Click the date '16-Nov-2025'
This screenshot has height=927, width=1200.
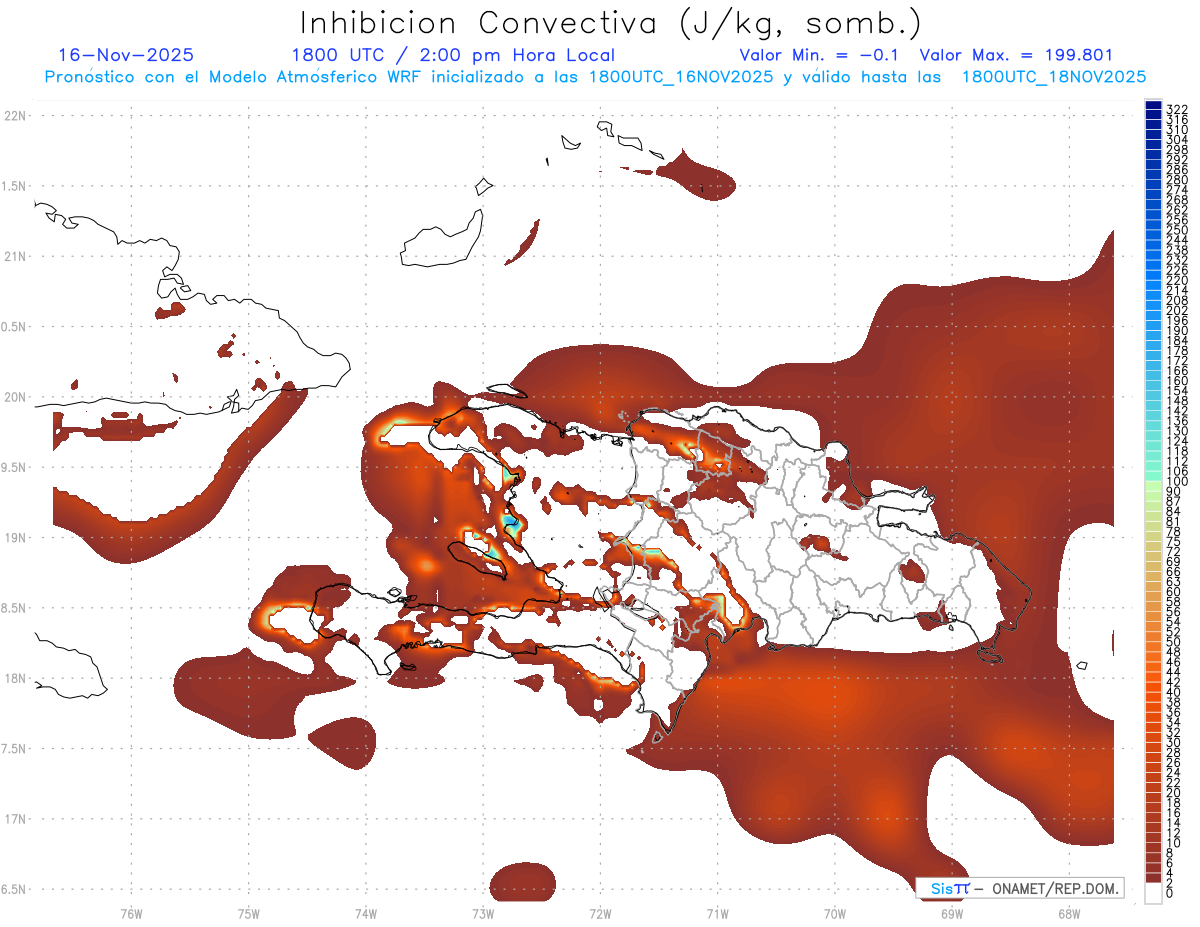126,55
